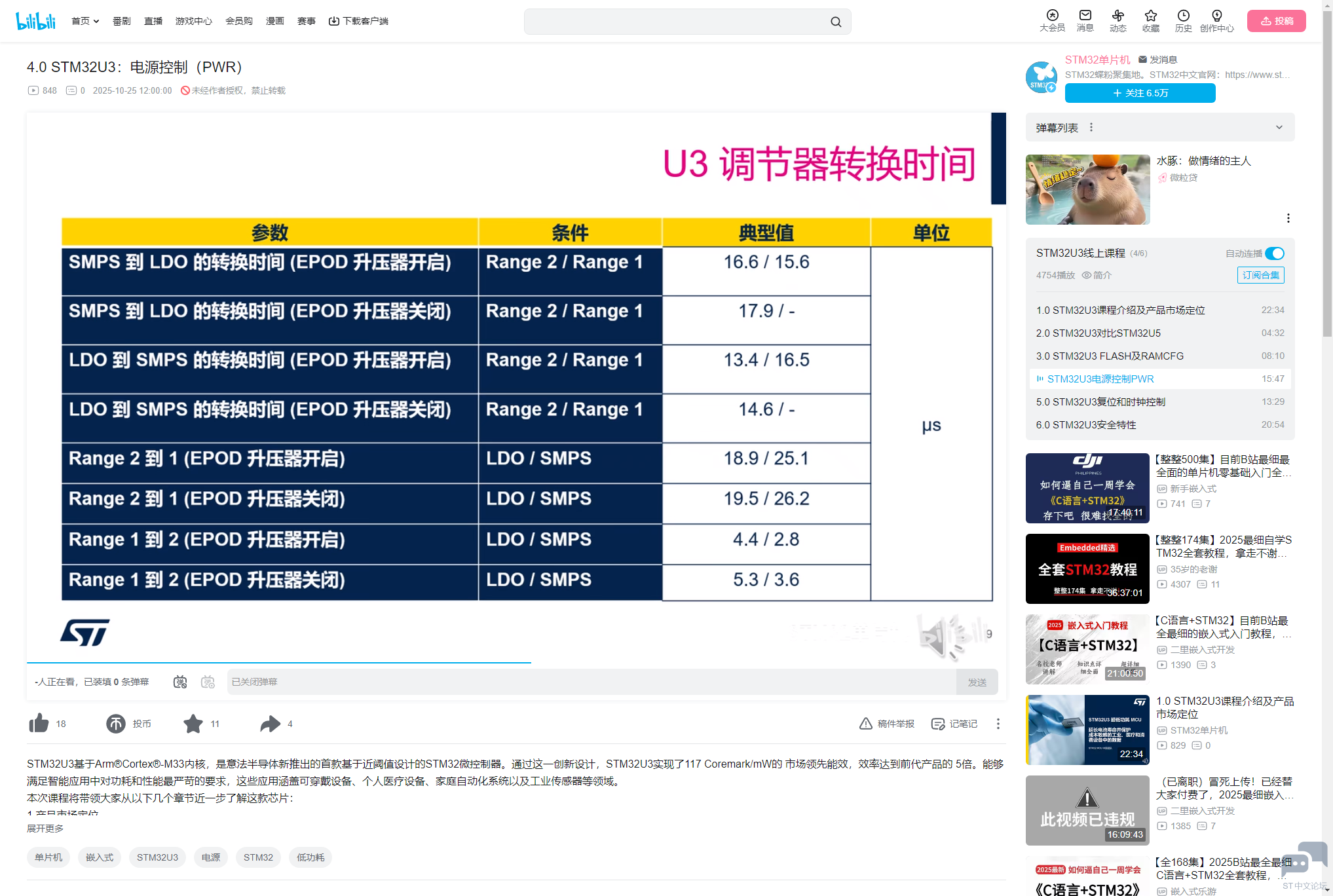The image size is (1333, 896).
Task: Open capybara 水豚 ad thumbnail
Action: tap(1087, 189)
